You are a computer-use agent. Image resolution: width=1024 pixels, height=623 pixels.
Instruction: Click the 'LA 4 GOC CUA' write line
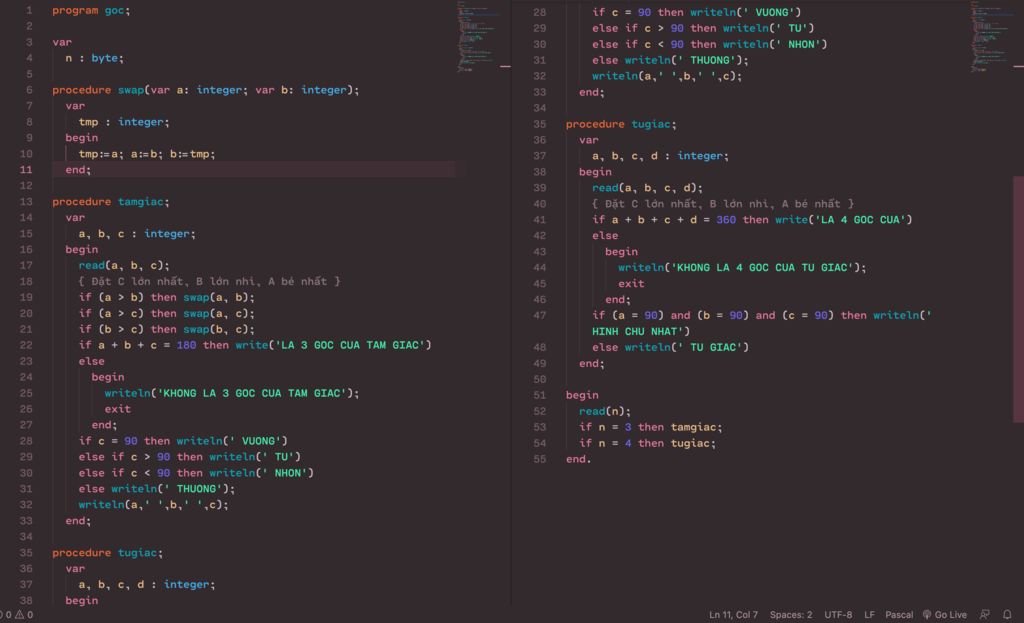752,220
